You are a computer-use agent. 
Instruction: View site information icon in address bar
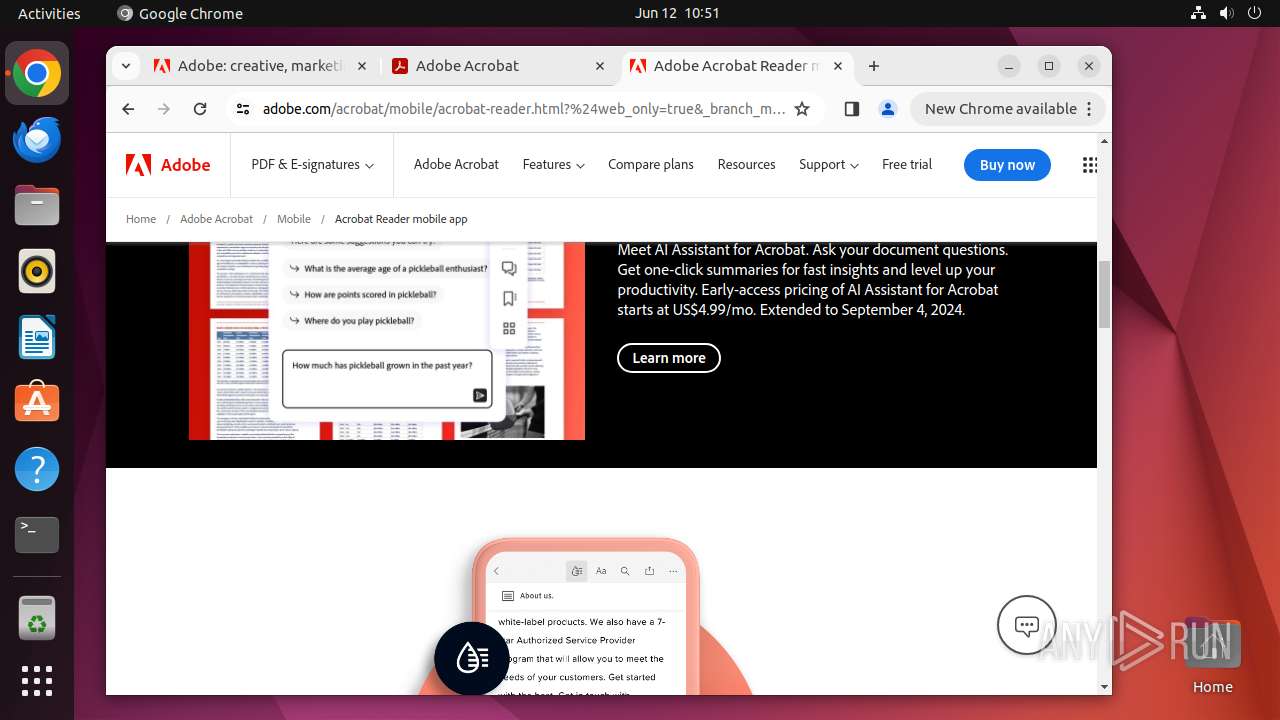243,109
